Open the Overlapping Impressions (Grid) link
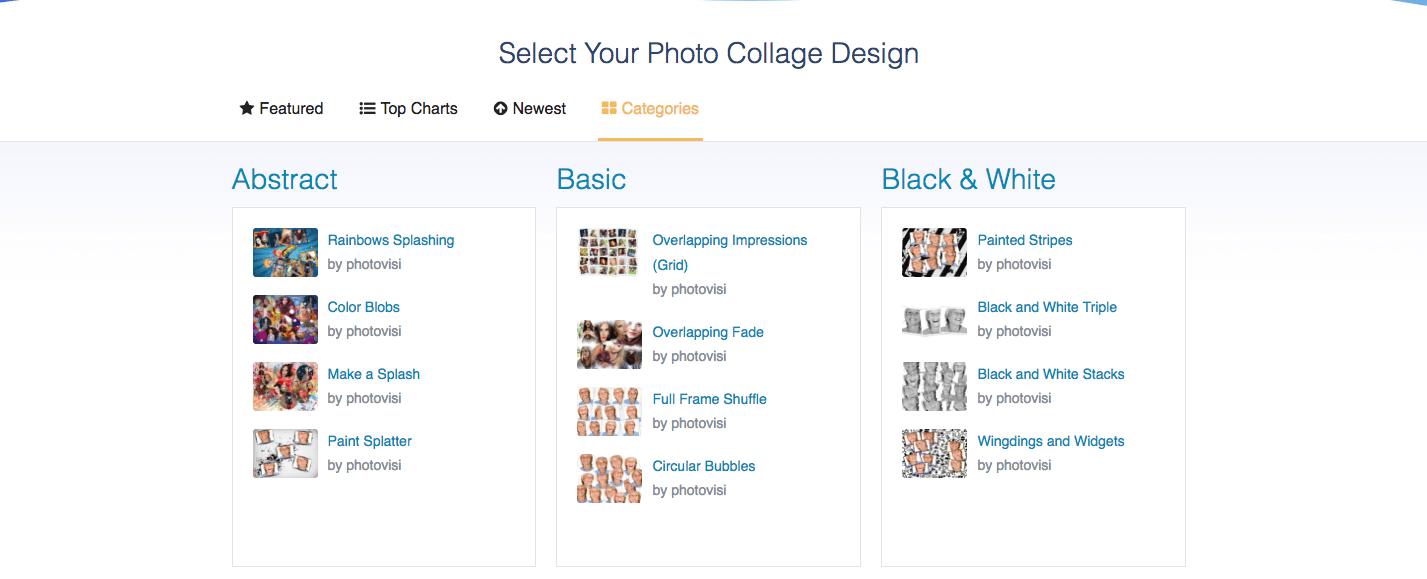Viewport: 1427px width, 579px height. pos(730,252)
